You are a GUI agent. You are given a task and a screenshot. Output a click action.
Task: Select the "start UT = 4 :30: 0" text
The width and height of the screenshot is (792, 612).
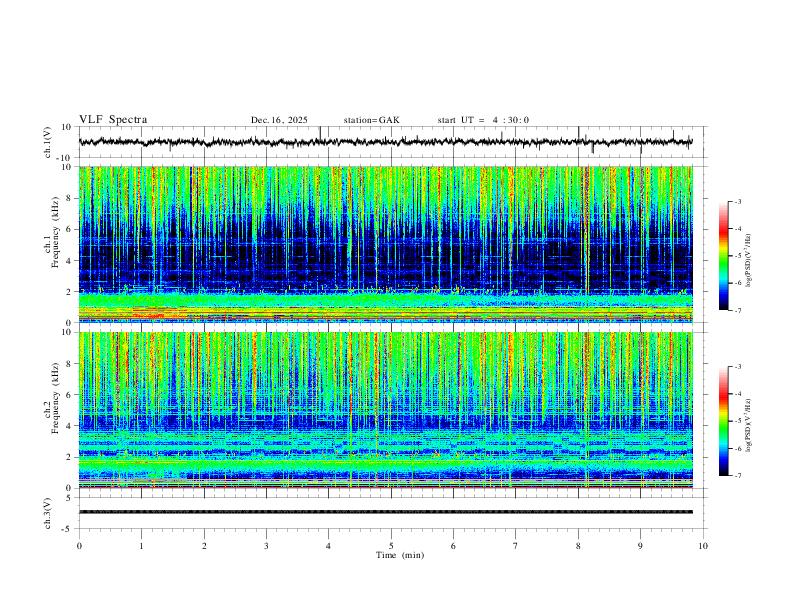pyautogui.click(x=483, y=120)
